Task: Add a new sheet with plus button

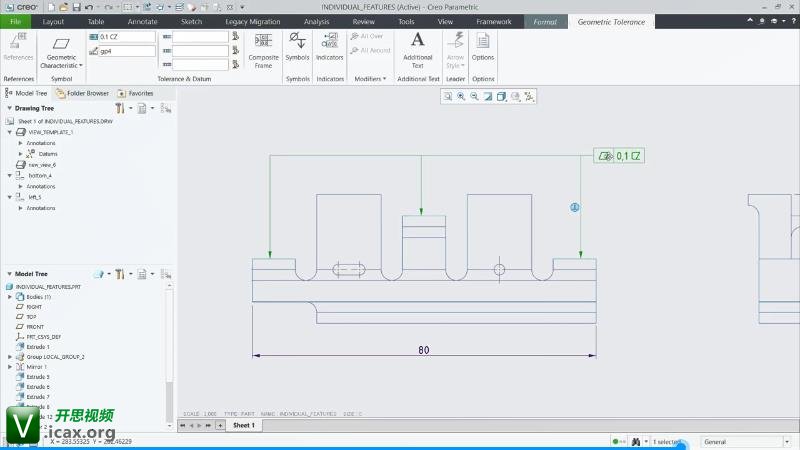Action: (220, 425)
